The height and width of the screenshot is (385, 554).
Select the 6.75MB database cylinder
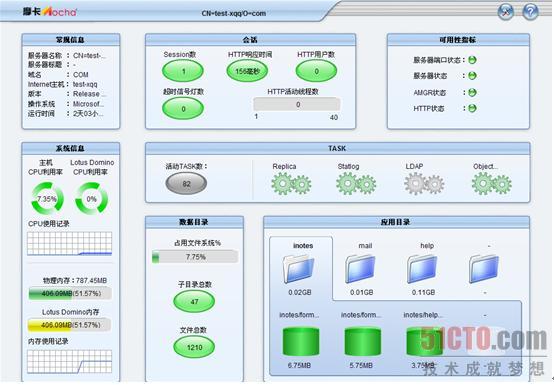pos(301,341)
